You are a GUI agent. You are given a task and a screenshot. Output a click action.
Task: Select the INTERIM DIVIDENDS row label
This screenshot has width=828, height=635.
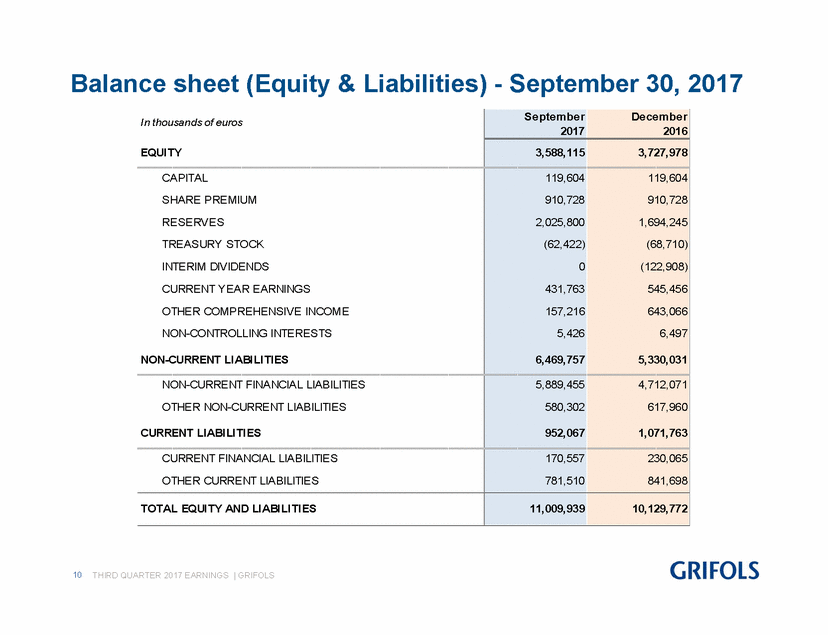click(215, 267)
